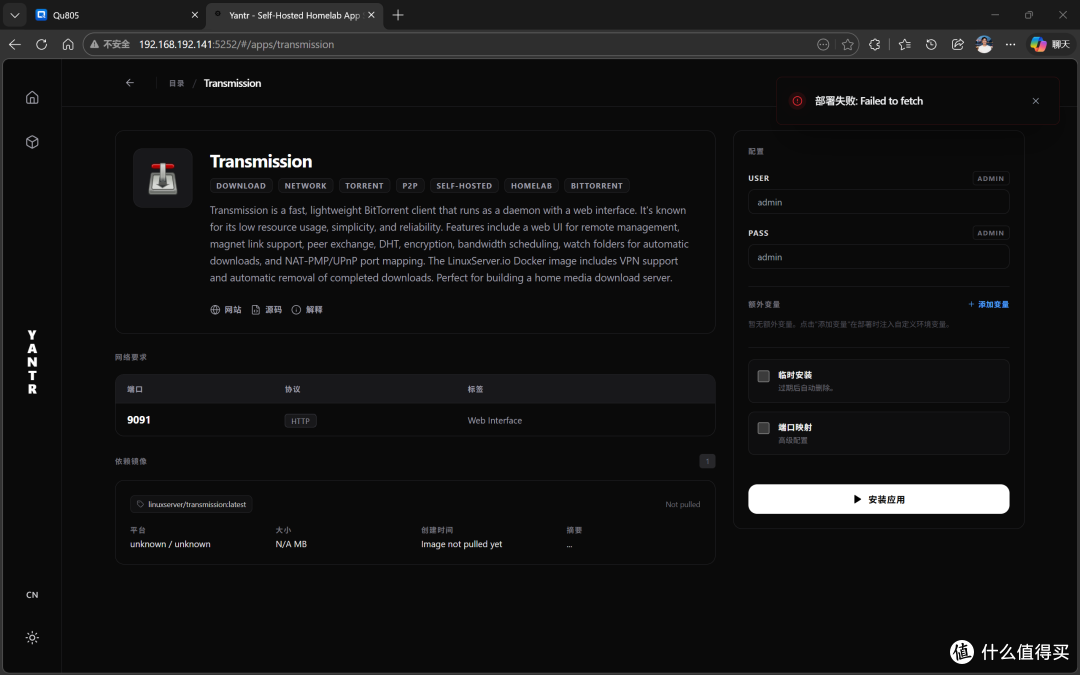
Task: Open the tab actions dropdown chevron
Action: 14,15
